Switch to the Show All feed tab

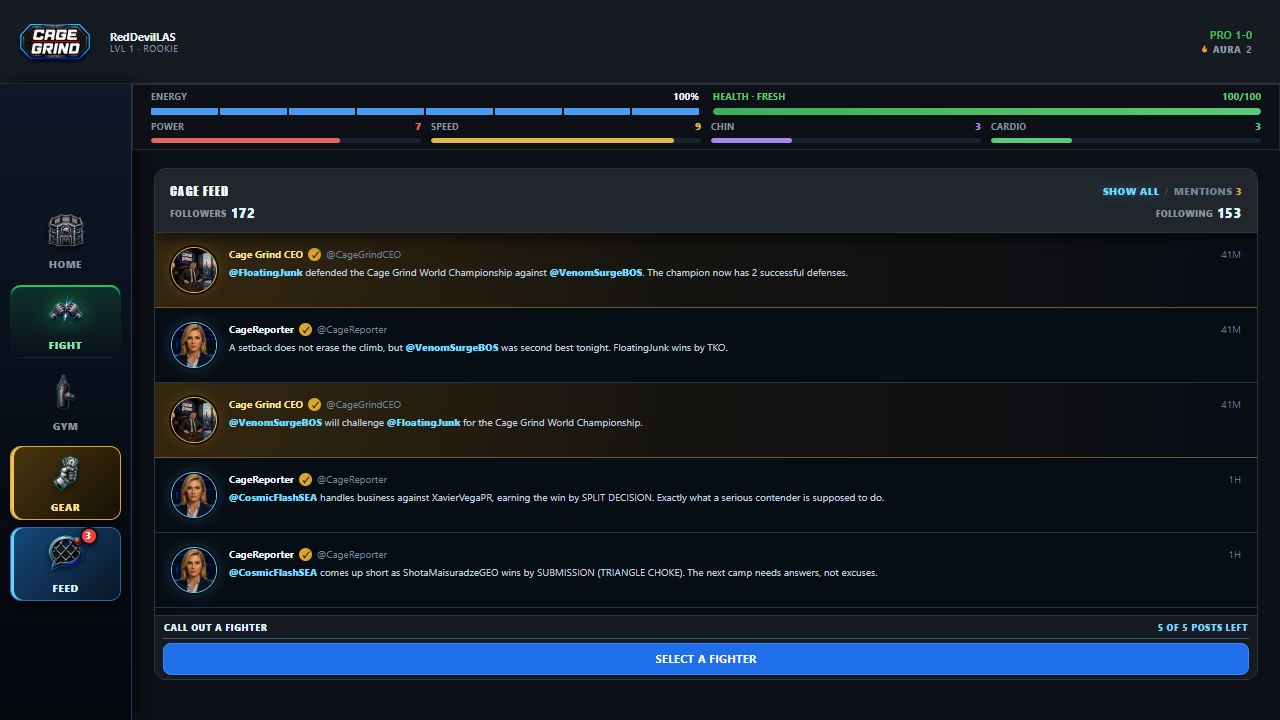point(1131,191)
